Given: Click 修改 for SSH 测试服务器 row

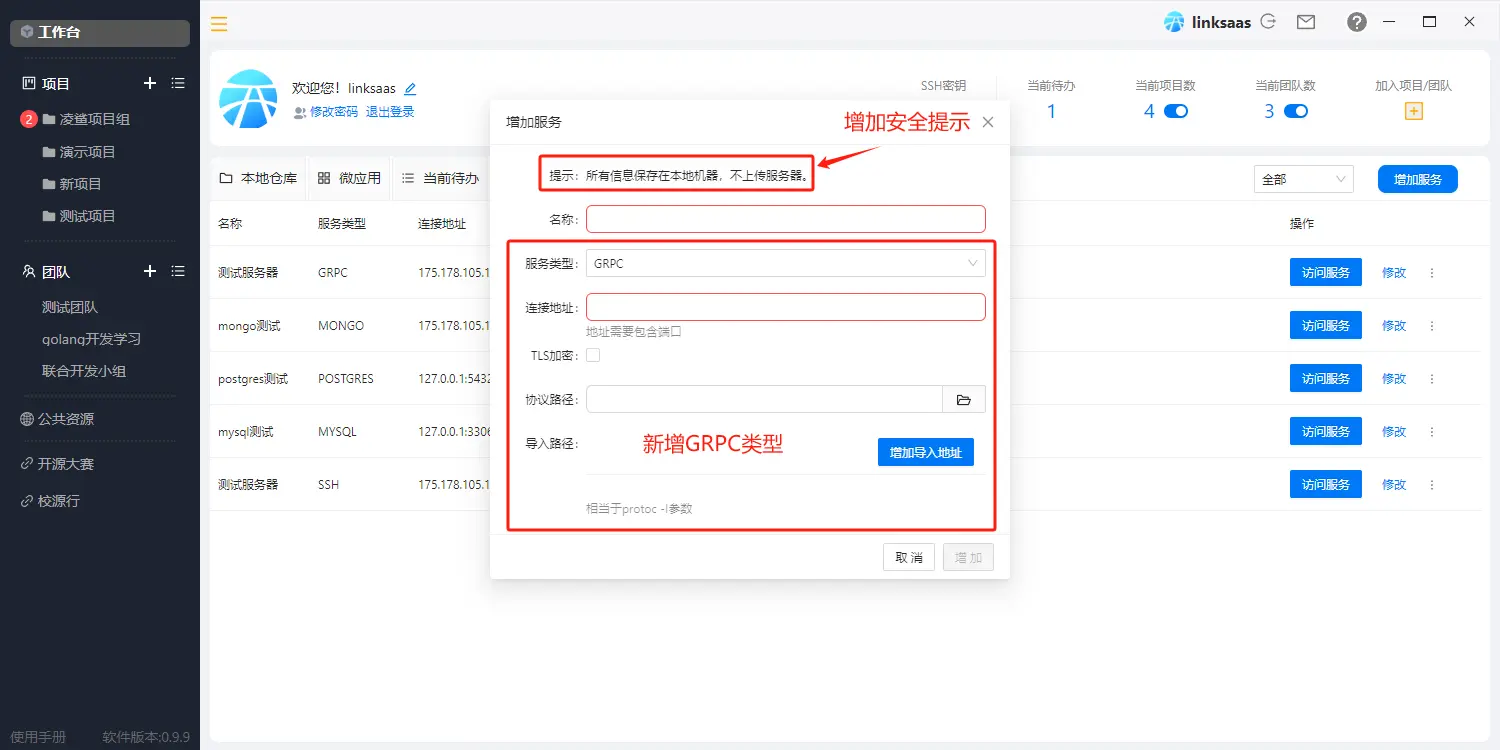Looking at the screenshot, I should point(1394,484).
